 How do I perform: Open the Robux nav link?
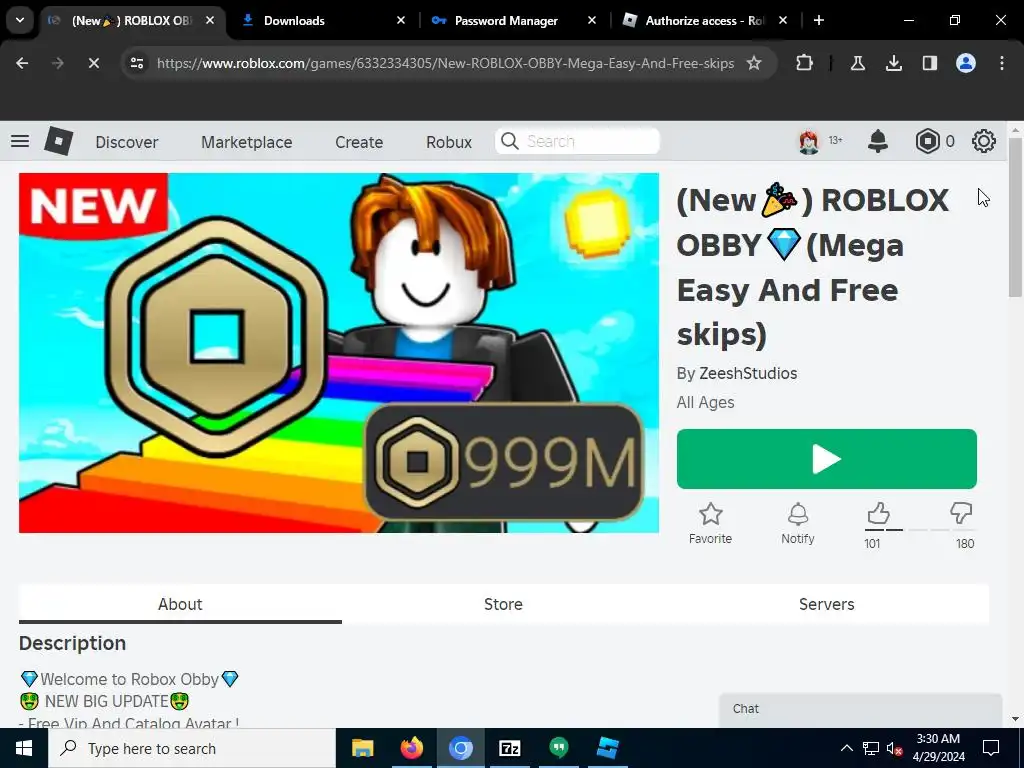(x=449, y=142)
